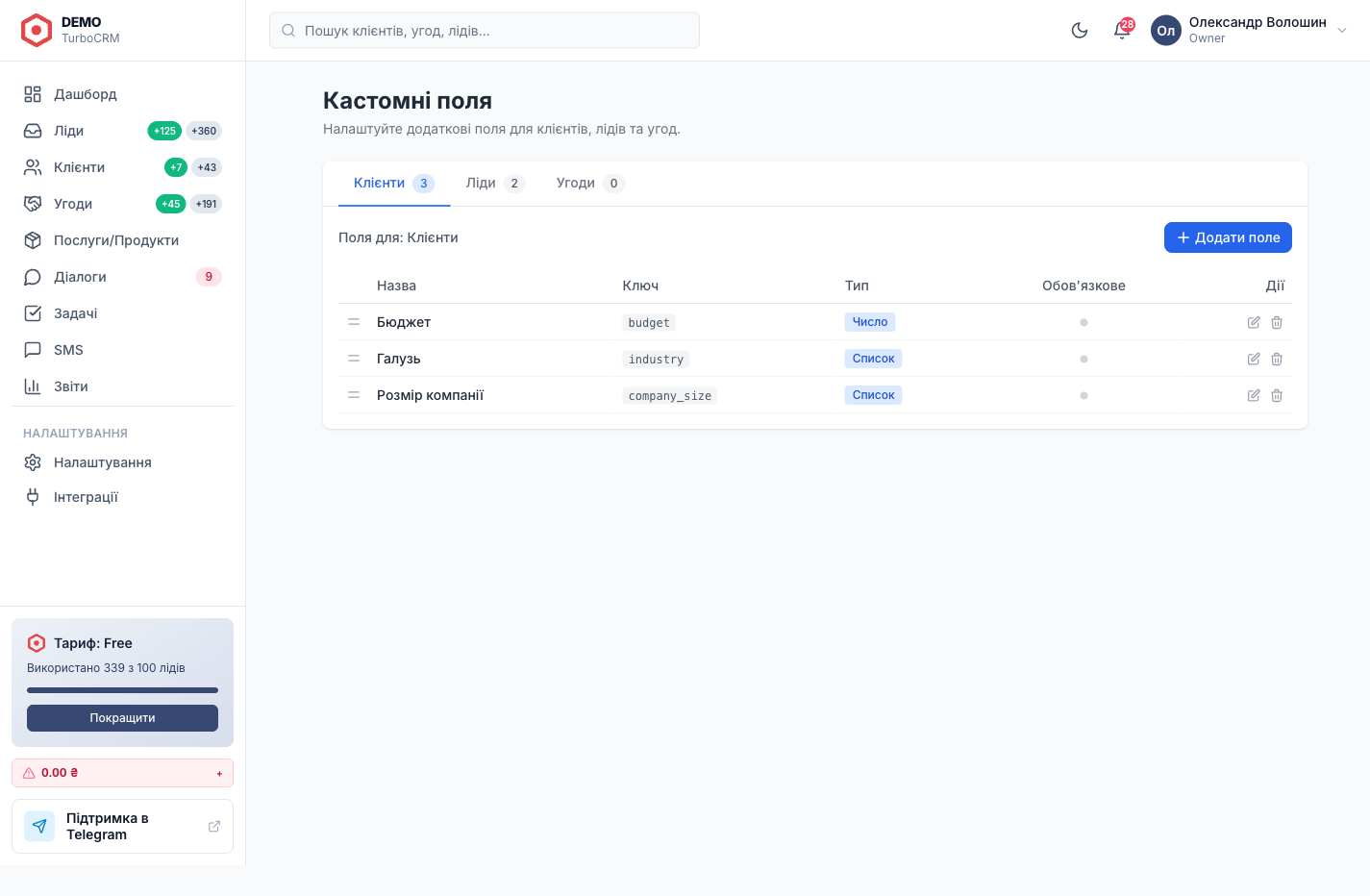The height and width of the screenshot is (896, 1370).
Task: Click the Покращити upgrade button
Action: click(122, 718)
